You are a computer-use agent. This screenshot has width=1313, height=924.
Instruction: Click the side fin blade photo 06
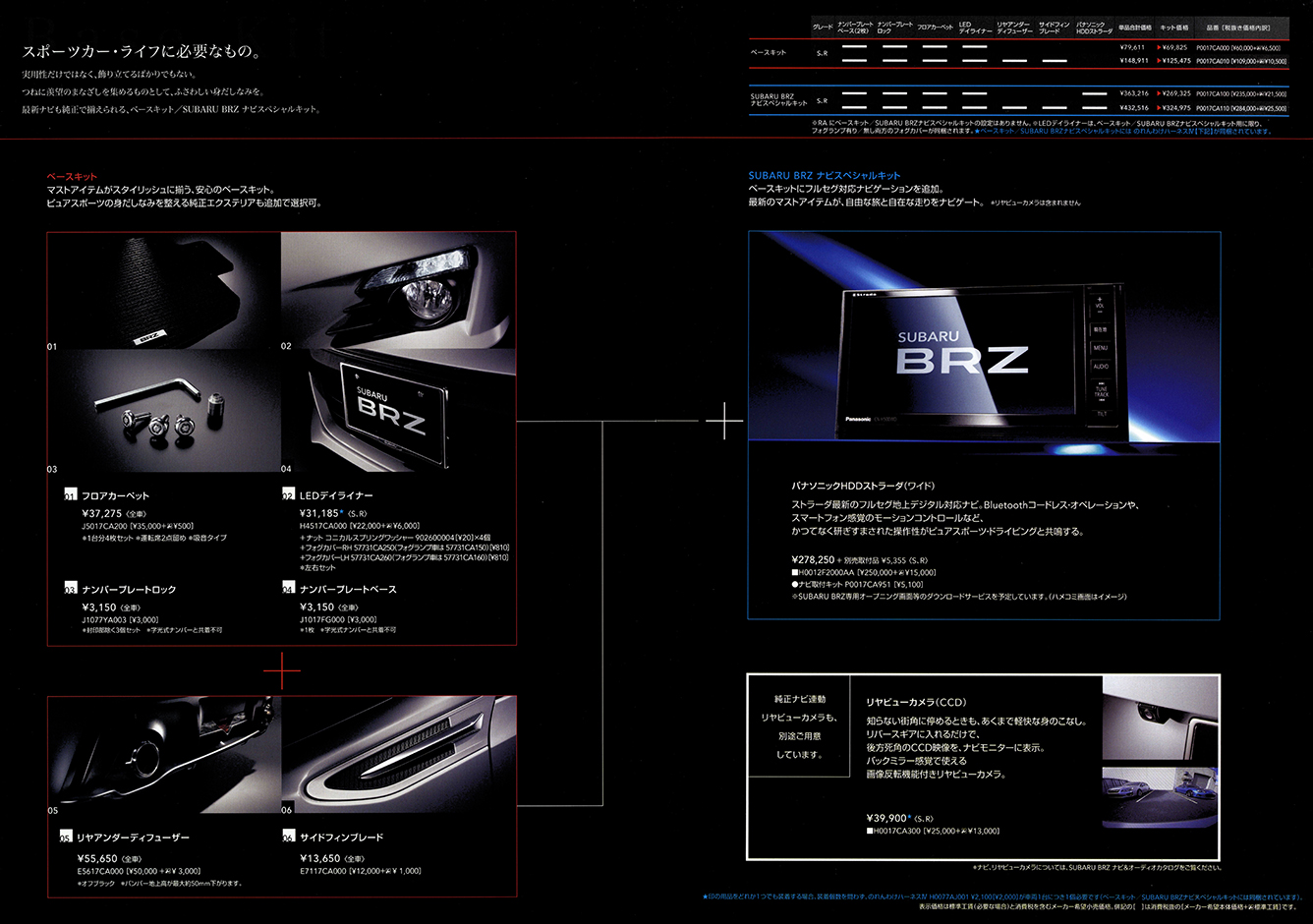point(399,755)
